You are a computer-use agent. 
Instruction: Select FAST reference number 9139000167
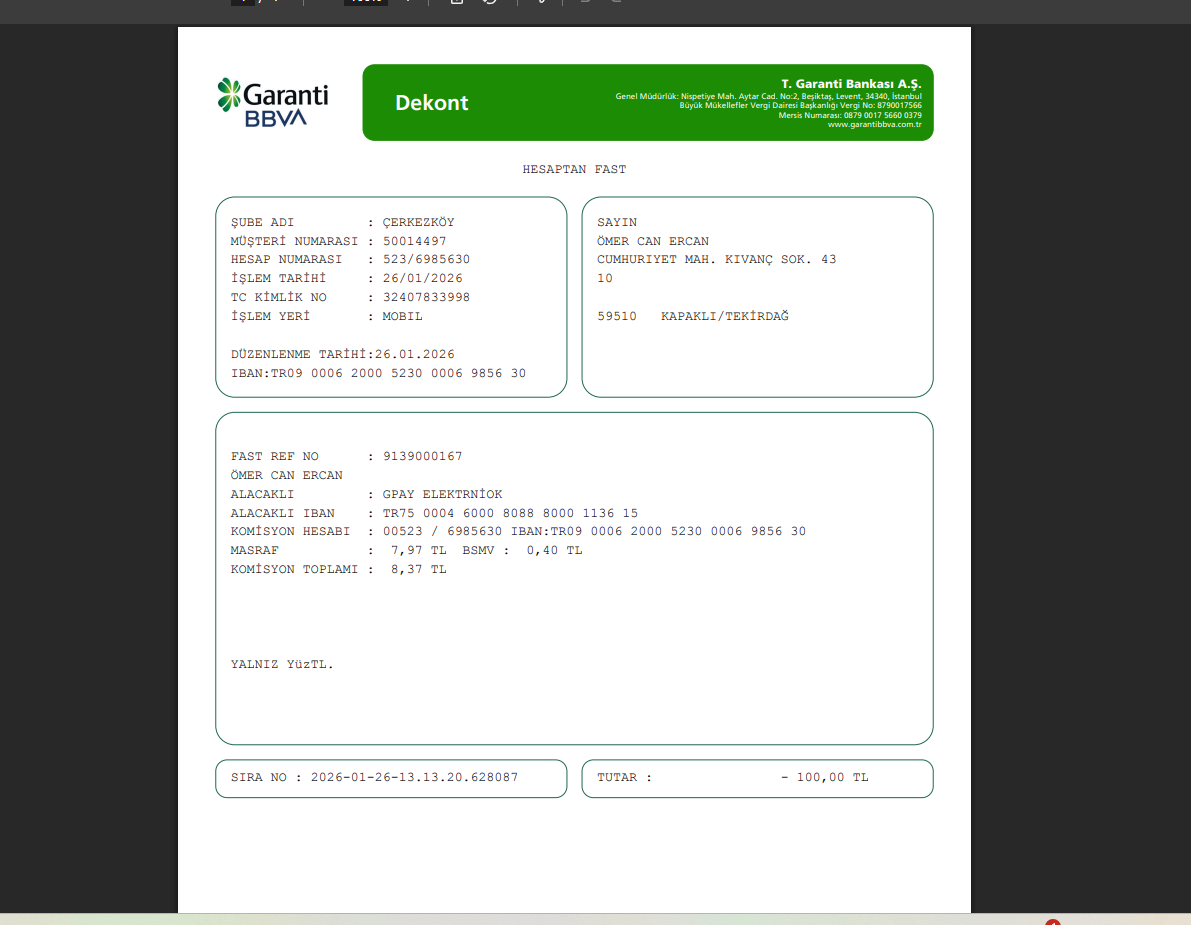pyautogui.click(x=422, y=456)
